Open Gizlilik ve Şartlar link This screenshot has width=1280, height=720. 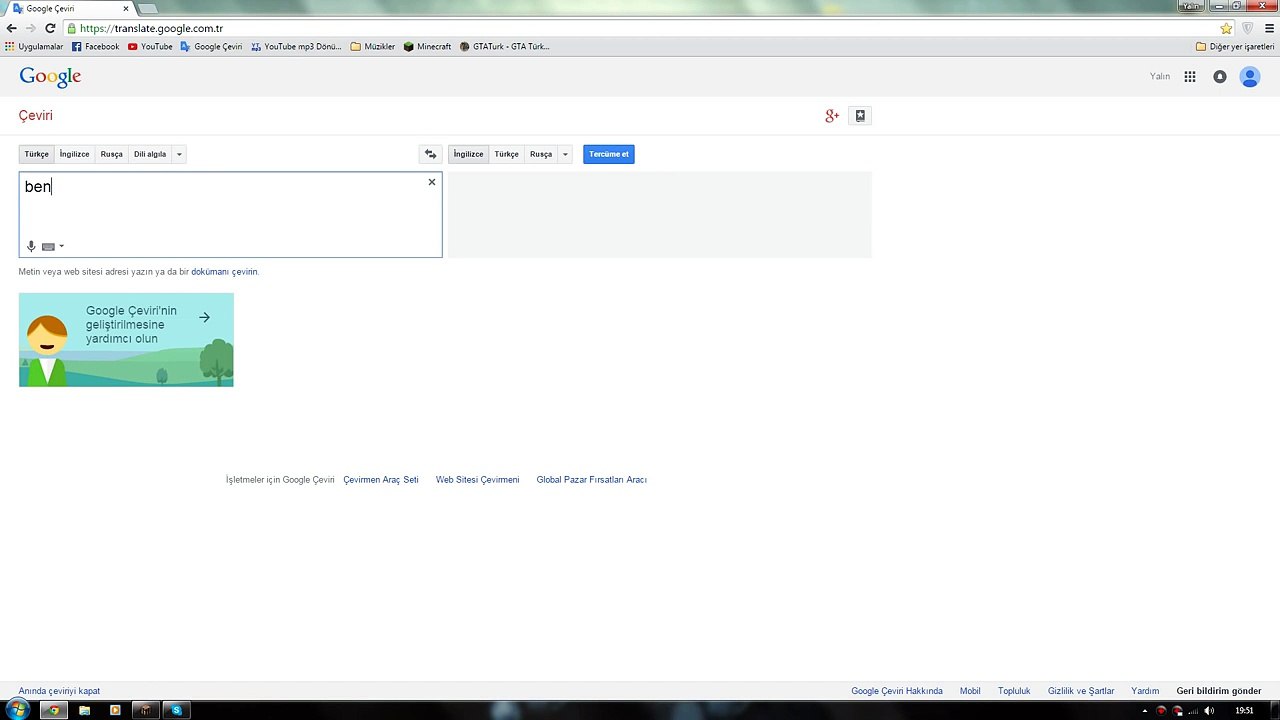coord(1081,691)
